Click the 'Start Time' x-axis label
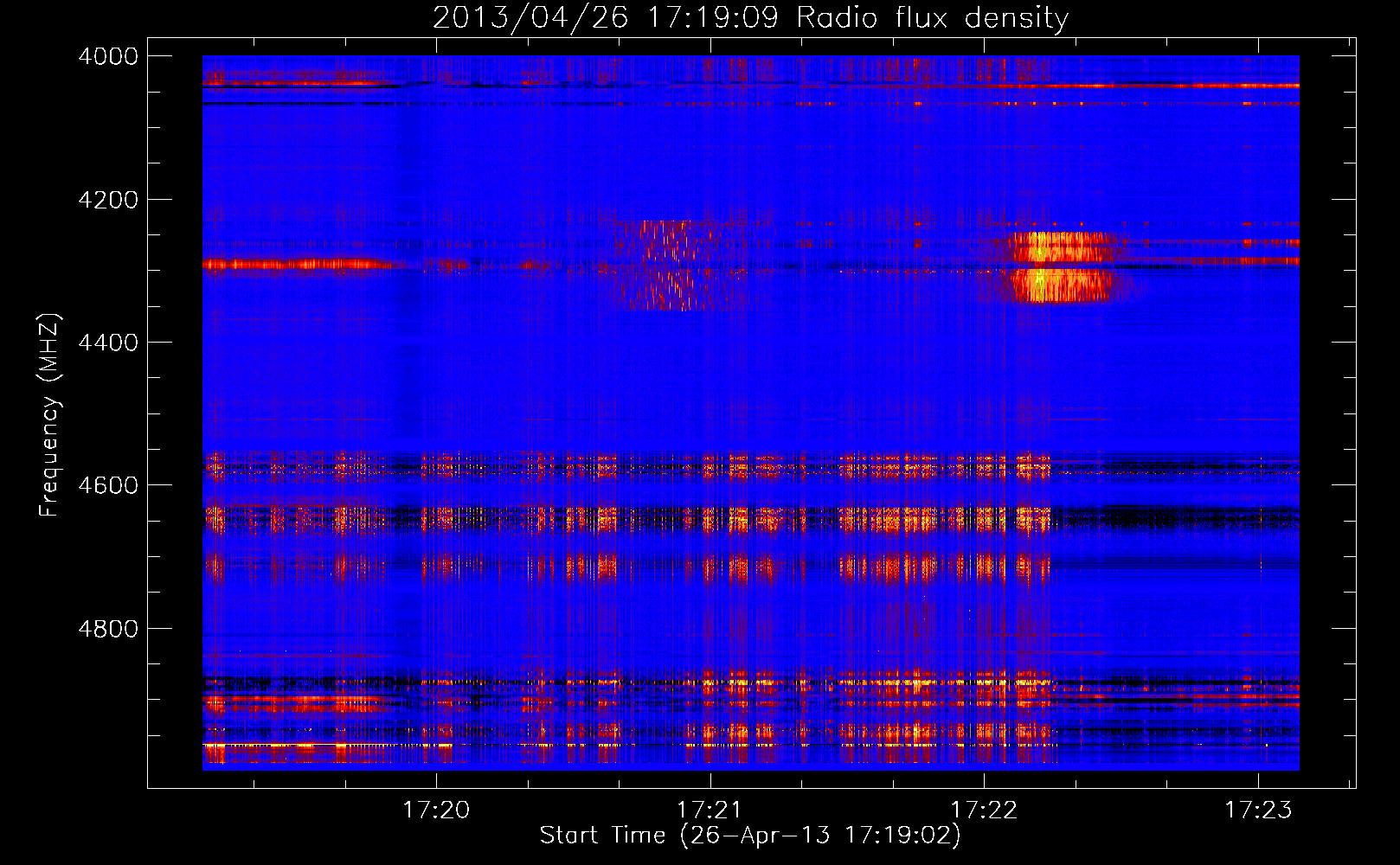The width and height of the screenshot is (1400, 865). [750, 836]
